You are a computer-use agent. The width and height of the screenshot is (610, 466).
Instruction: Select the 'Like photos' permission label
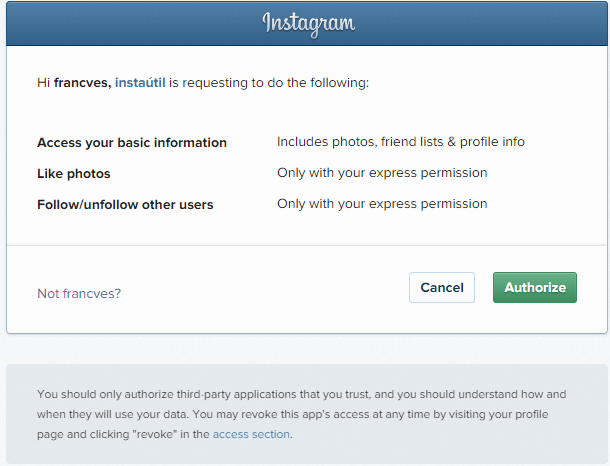(x=74, y=173)
